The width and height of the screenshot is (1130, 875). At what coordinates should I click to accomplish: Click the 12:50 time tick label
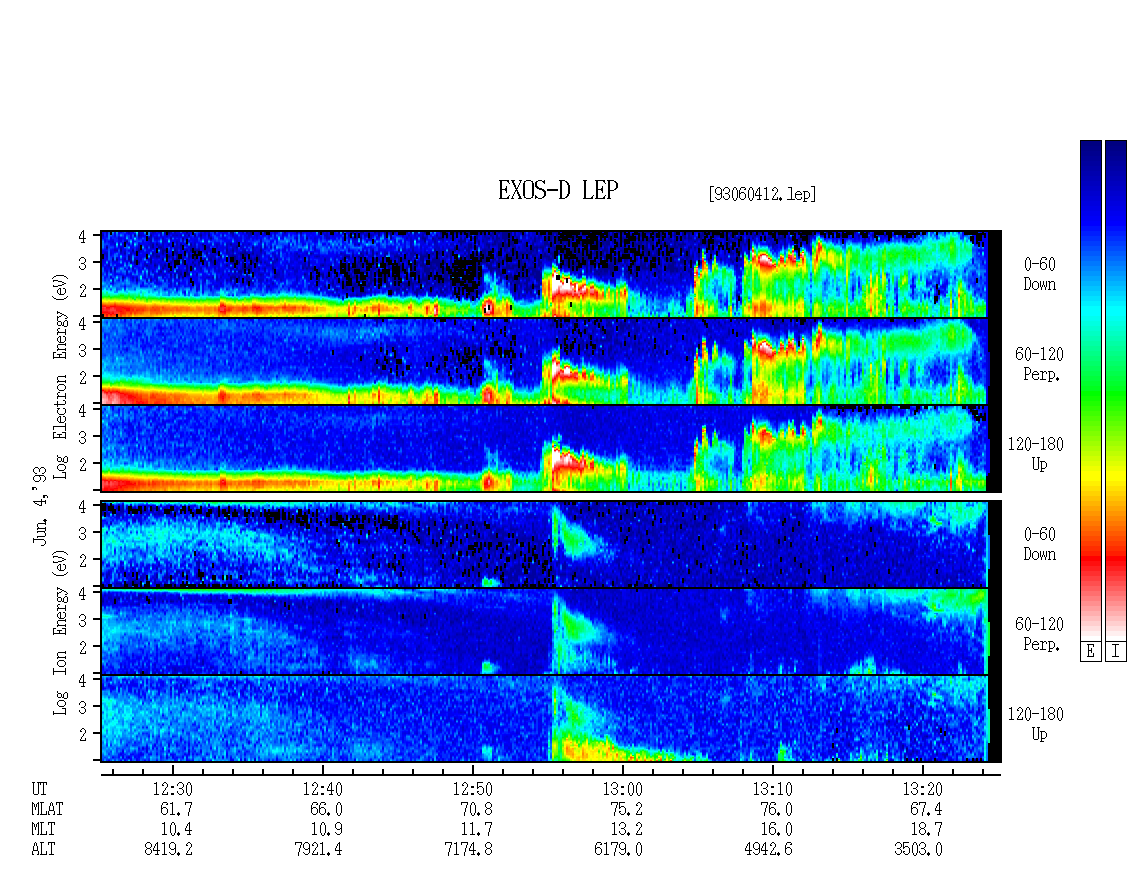pos(472,789)
